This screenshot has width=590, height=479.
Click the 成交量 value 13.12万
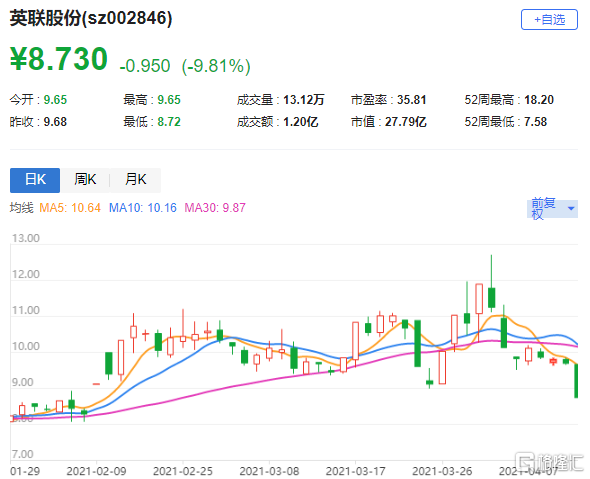pyautogui.click(x=304, y=100)
